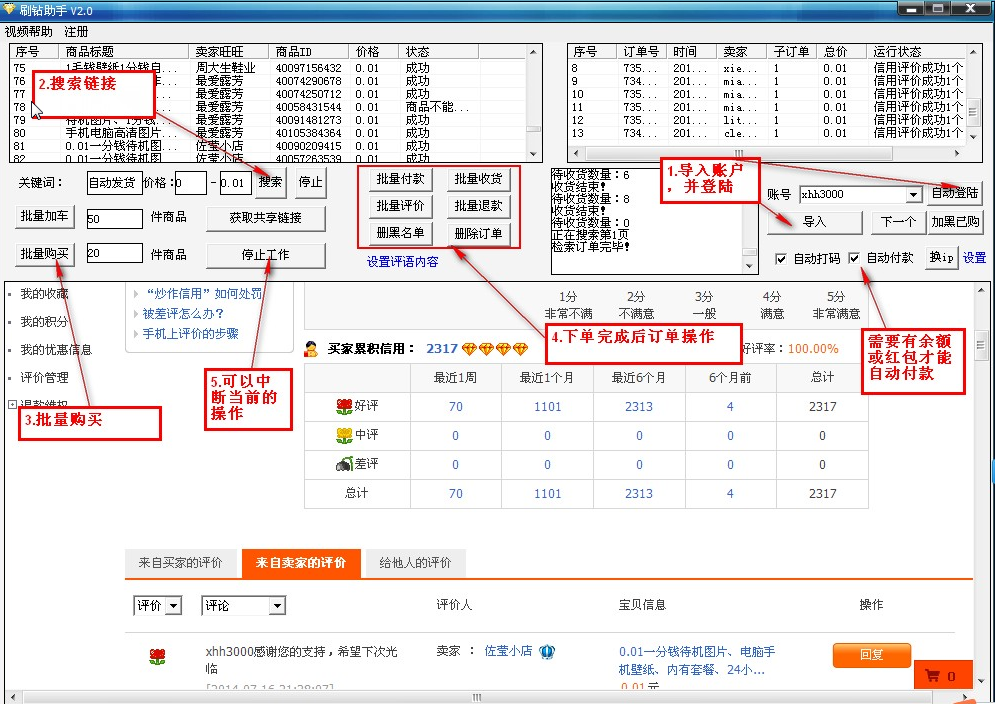Expand the 退款维权 tree node

tap(12, 404)
